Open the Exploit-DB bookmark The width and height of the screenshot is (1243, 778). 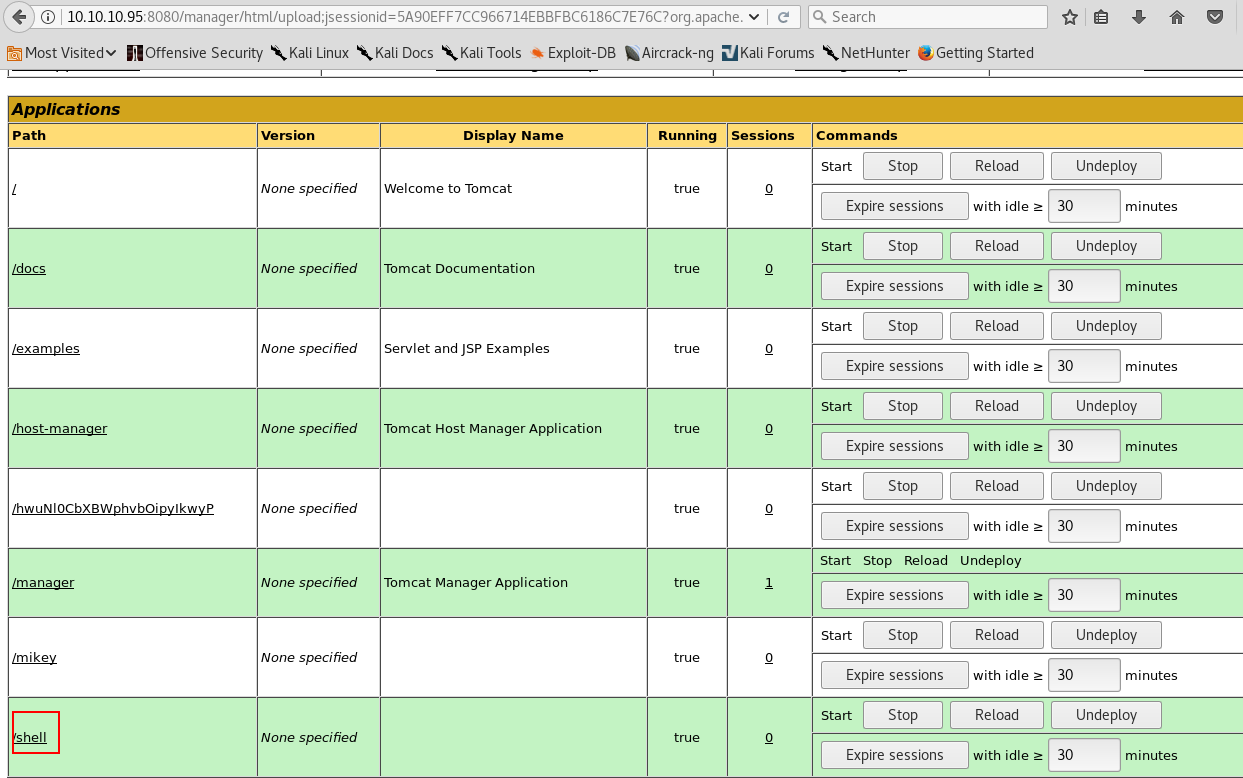573,53
